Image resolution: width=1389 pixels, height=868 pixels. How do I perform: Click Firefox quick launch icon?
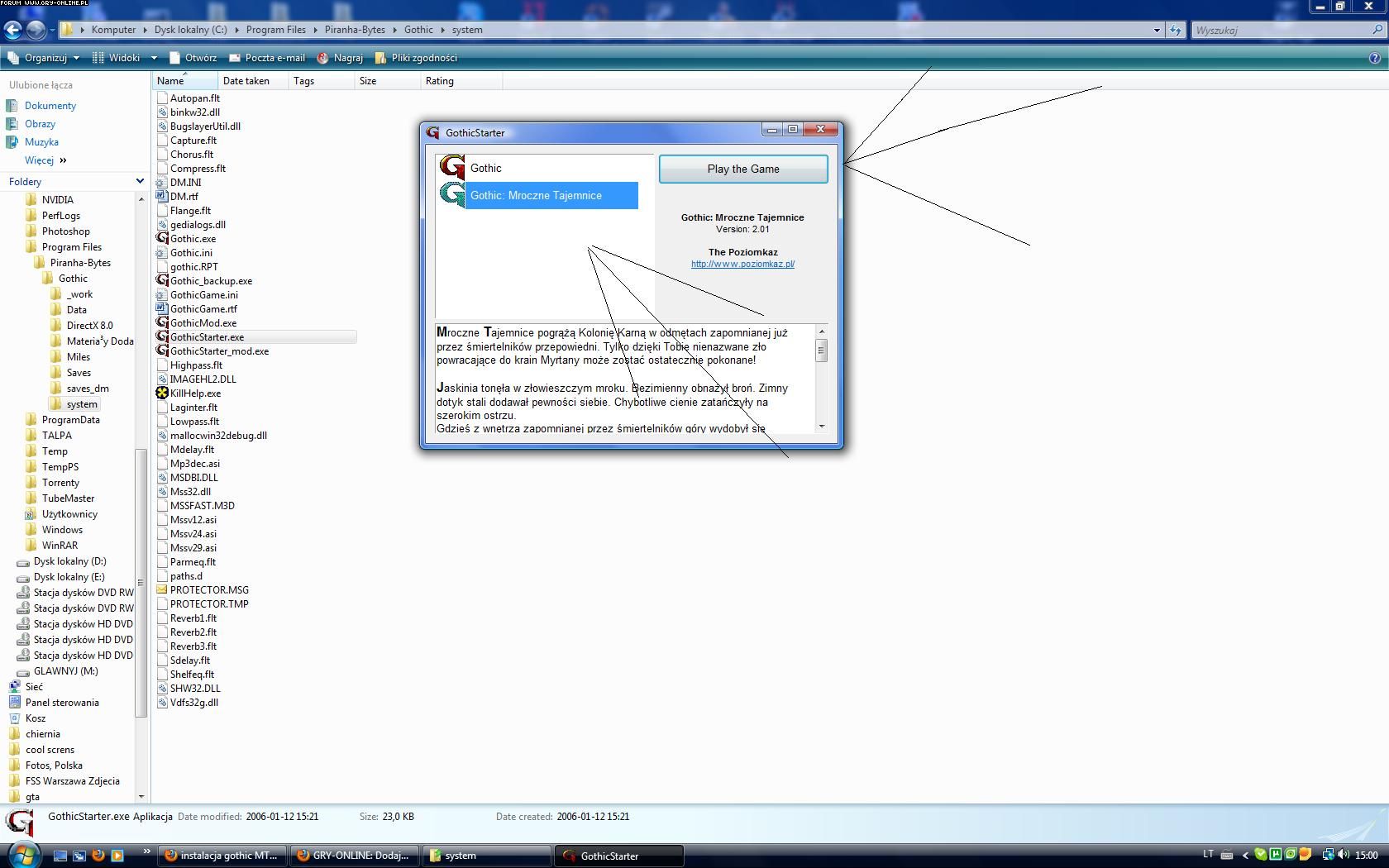point(98,856)
